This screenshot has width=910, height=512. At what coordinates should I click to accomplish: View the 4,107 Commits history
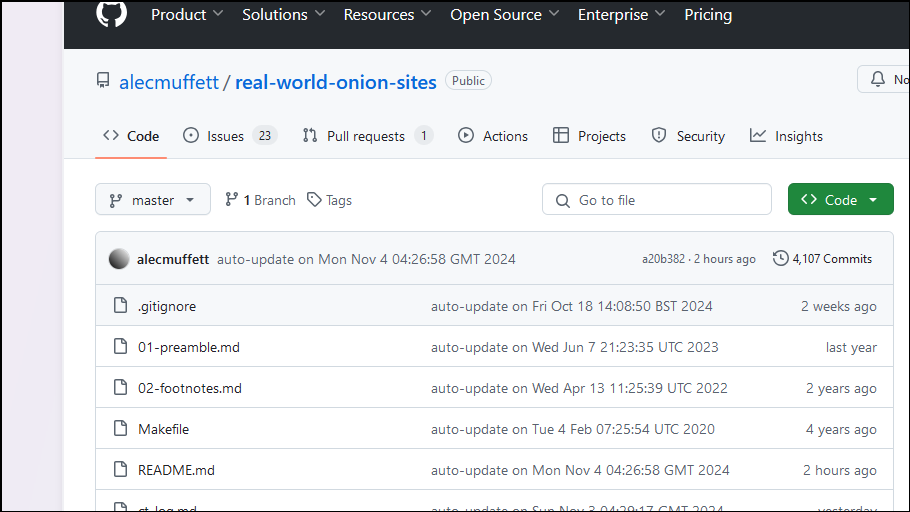(x=822, y=259)
